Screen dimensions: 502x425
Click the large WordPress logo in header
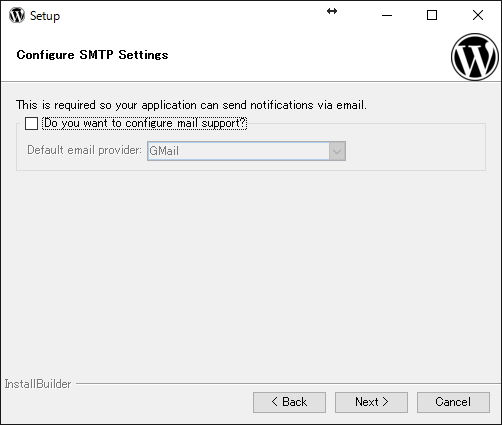pyautogui.click(x=475, y=57)
